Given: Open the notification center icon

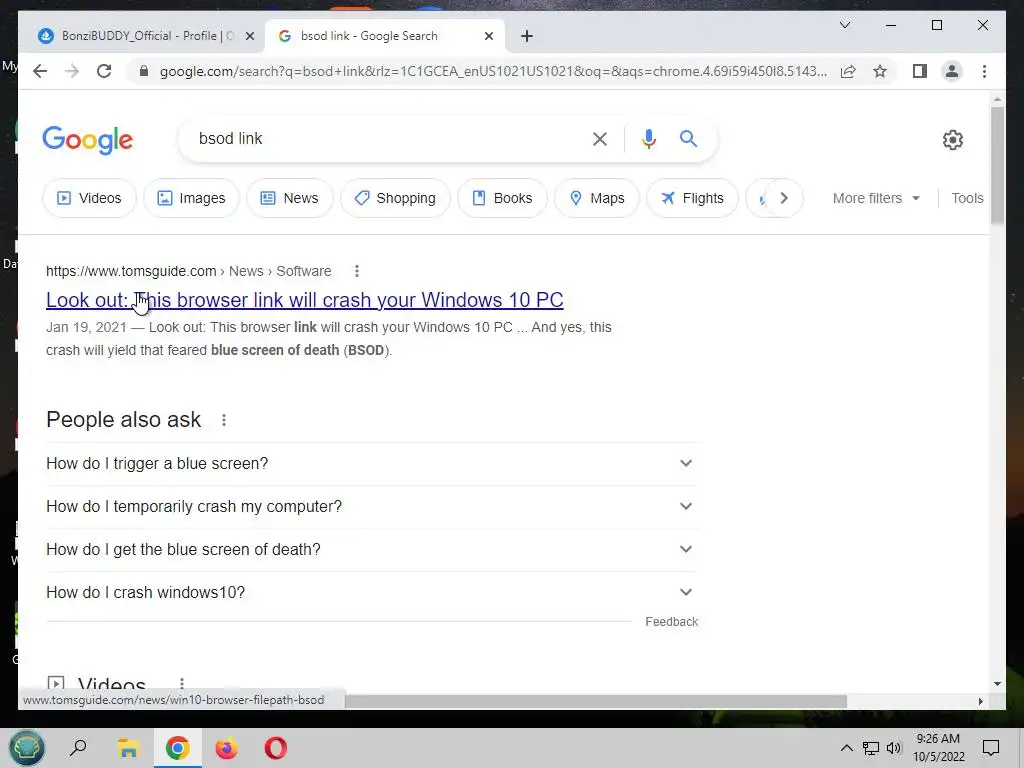Looking at the screenshot, I should (x=991, y=748).
